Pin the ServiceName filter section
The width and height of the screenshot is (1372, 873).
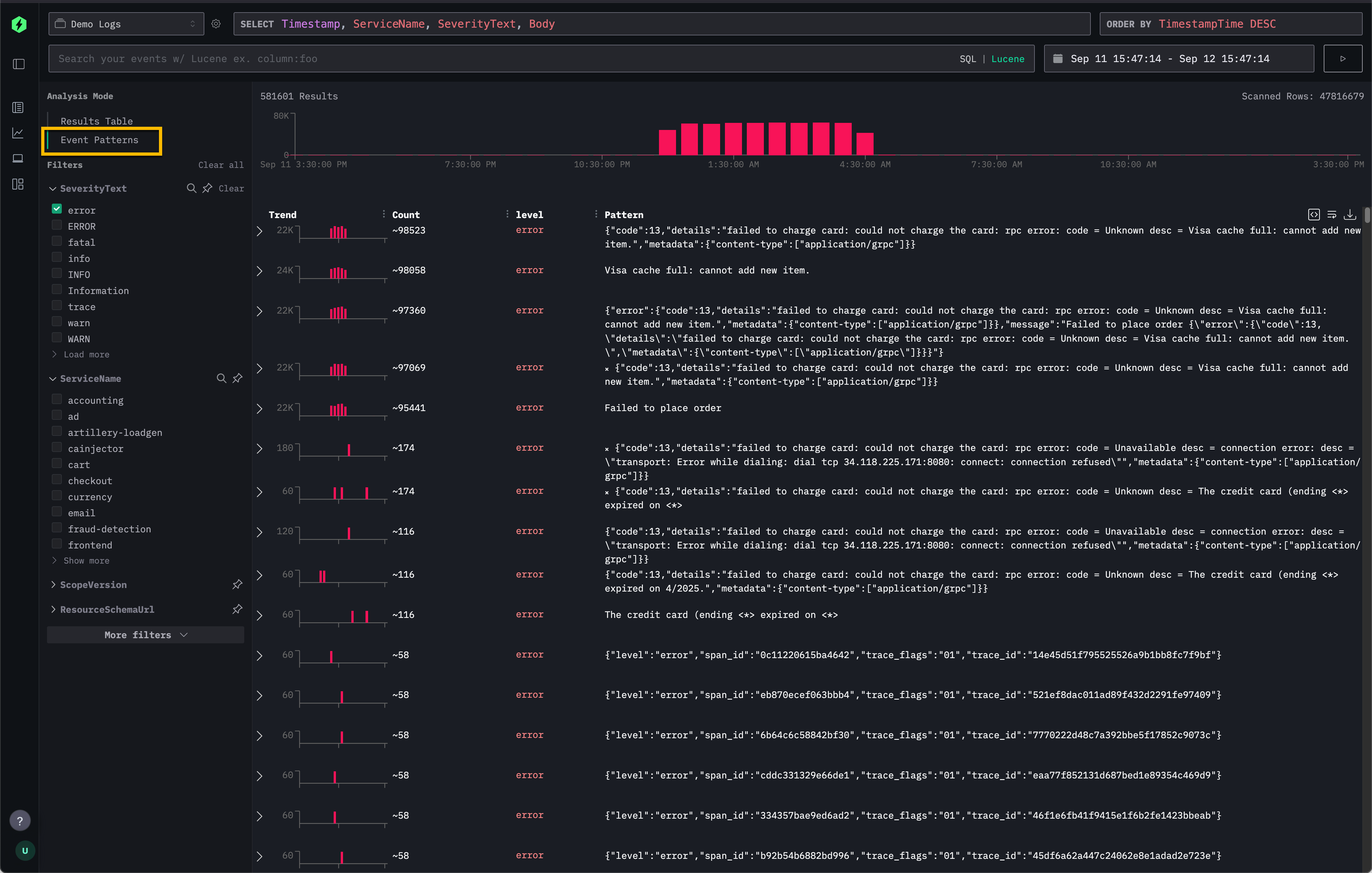(x=237, y=378)
